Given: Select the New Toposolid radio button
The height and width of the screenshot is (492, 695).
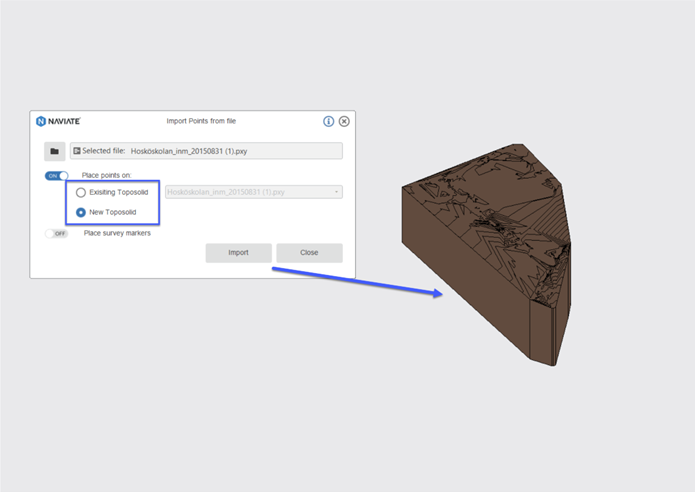Looking at the screenshot, I should [x=81, y=212].
